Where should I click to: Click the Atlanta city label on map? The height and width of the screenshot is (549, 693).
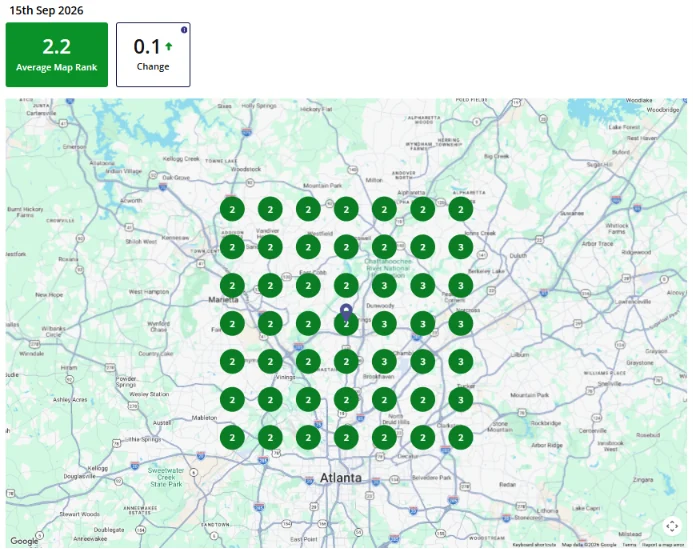tap(340, 478)
